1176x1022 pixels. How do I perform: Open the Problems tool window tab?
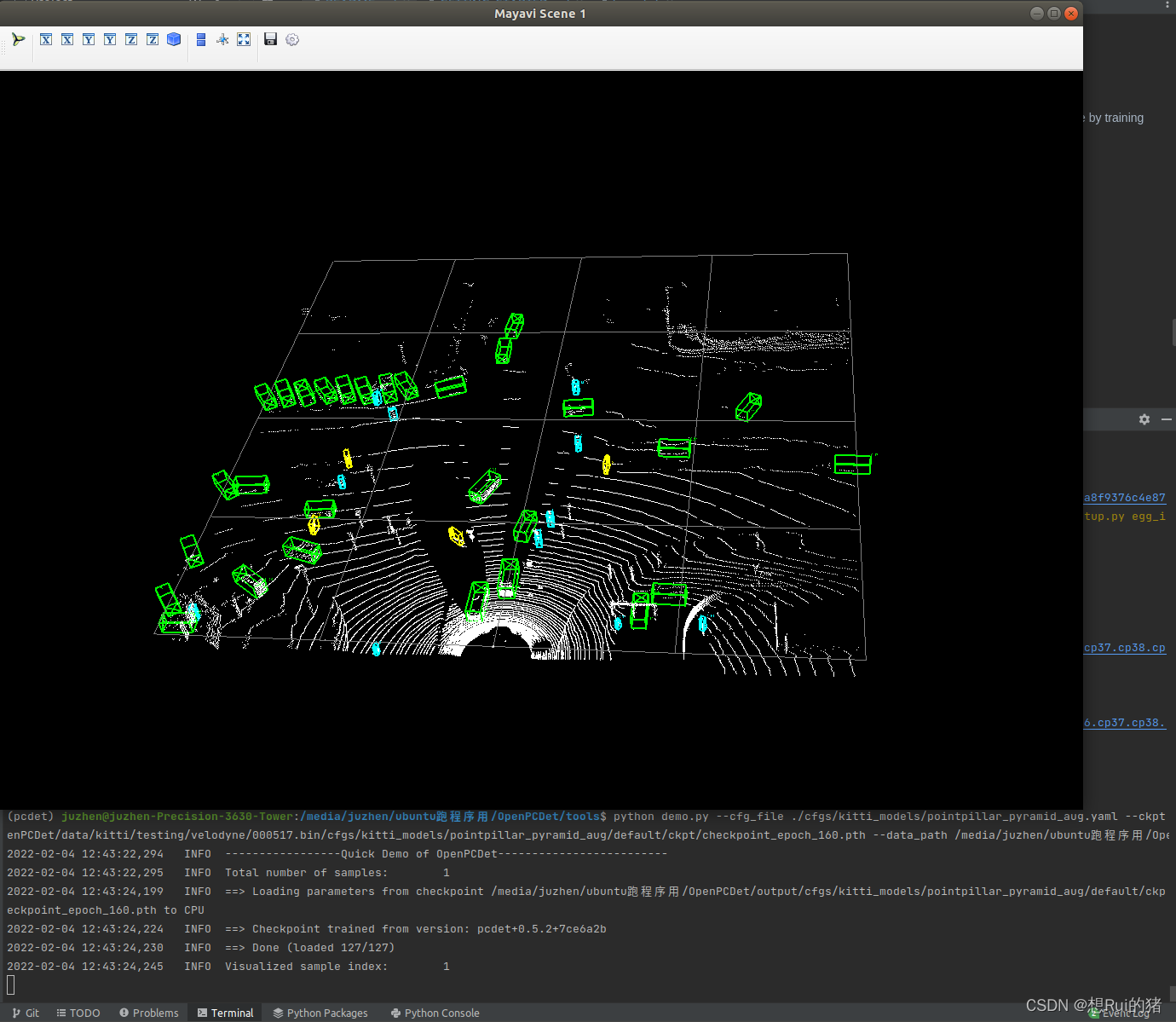[149, 1013]
